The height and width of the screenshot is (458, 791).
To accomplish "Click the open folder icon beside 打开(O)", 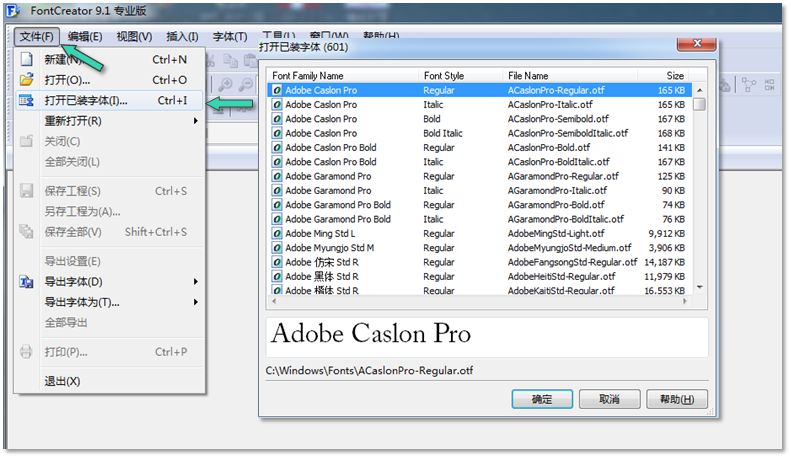I will [x=26, y=80].
